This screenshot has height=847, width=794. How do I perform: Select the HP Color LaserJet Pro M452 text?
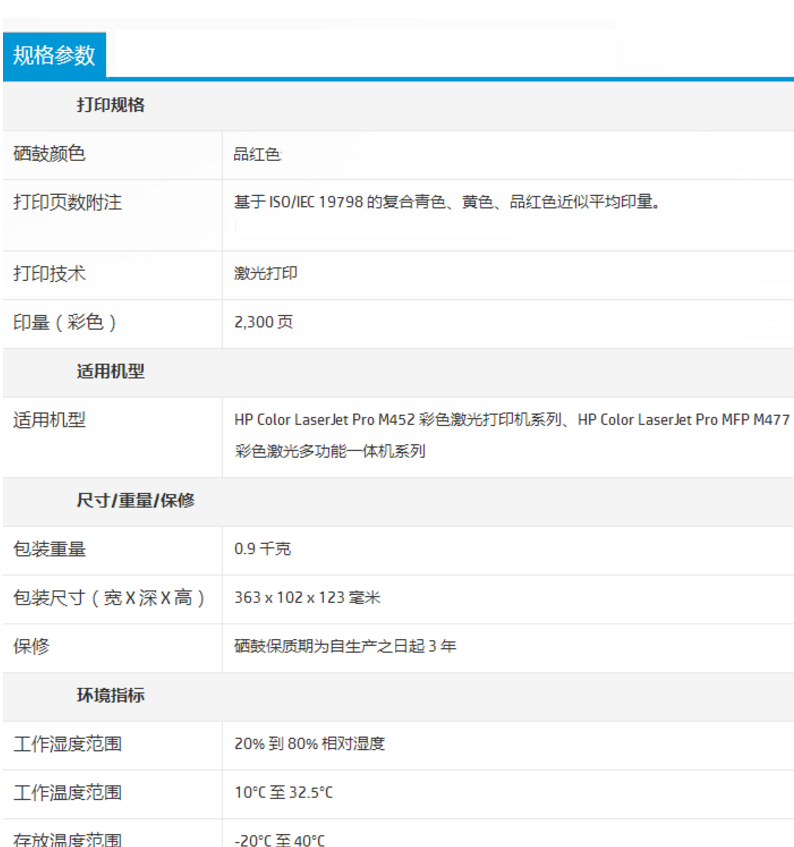325,420
